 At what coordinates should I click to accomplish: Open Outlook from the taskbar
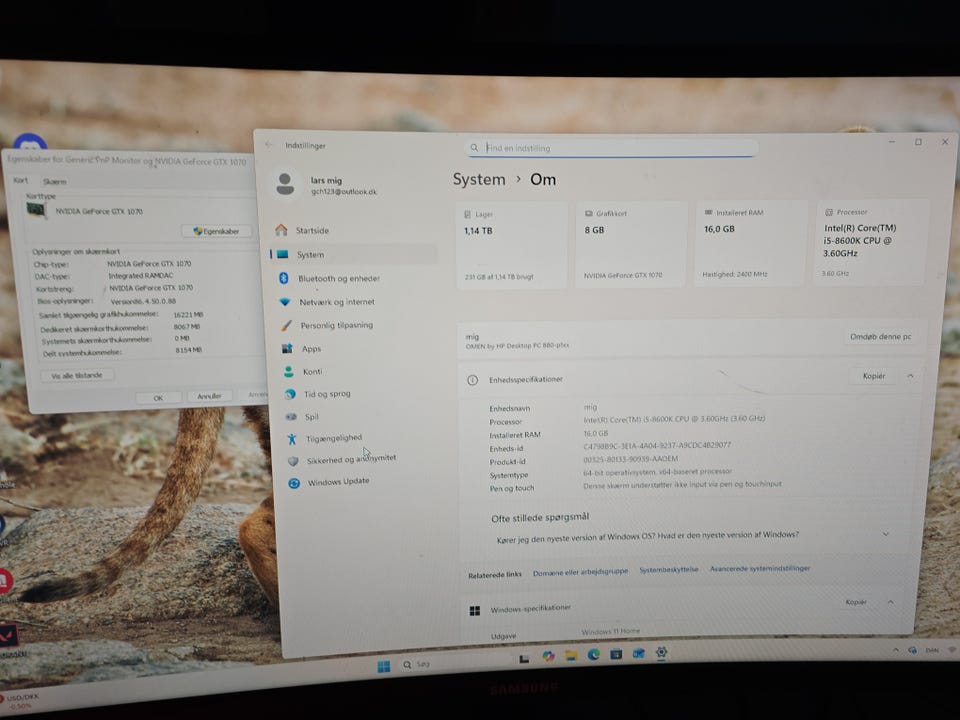tap(639, 653)
